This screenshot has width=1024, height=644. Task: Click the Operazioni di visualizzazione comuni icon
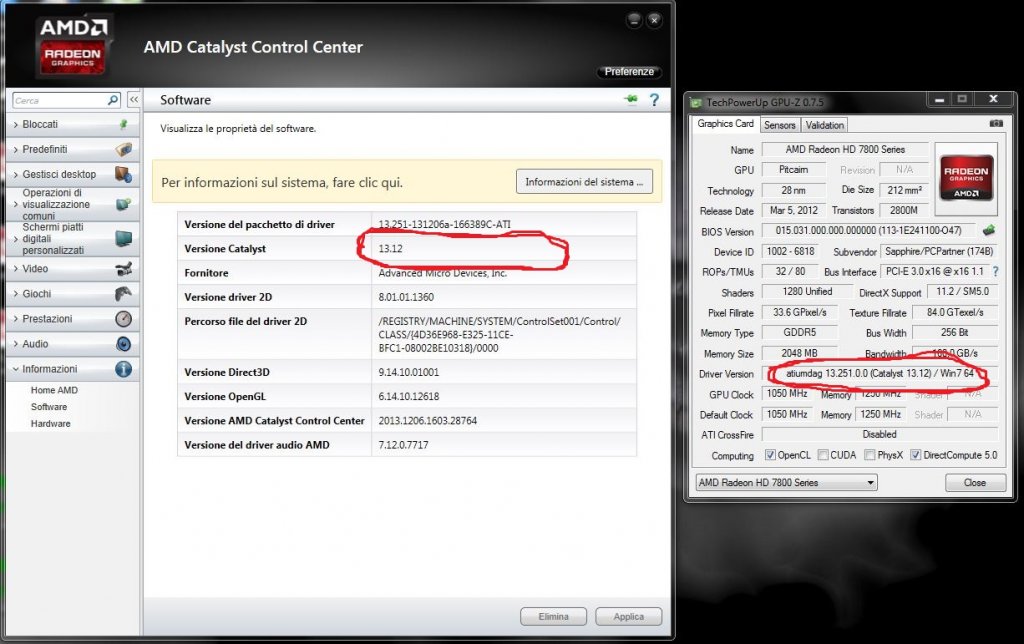[x=123, y=204]
